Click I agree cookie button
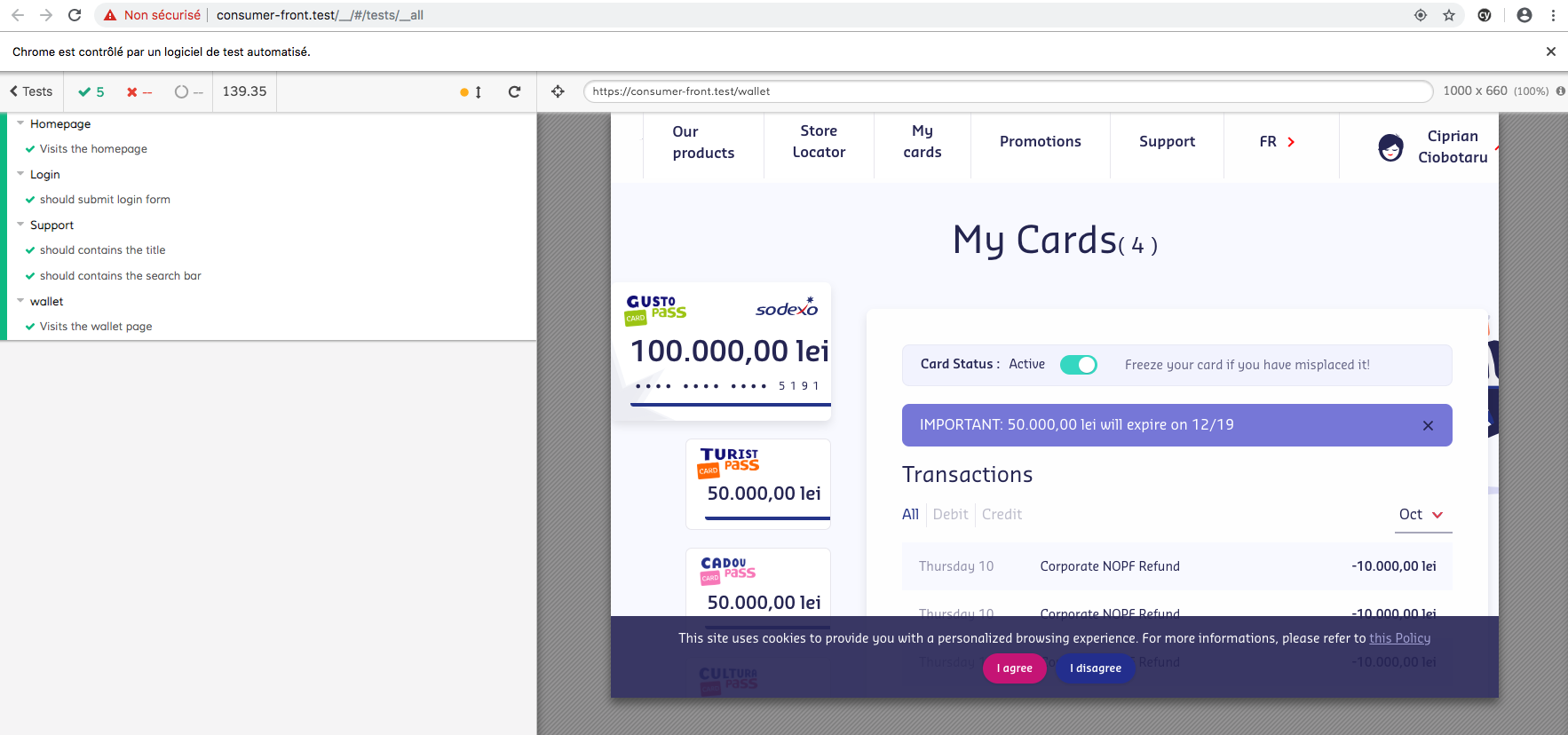 point(1014,668)
